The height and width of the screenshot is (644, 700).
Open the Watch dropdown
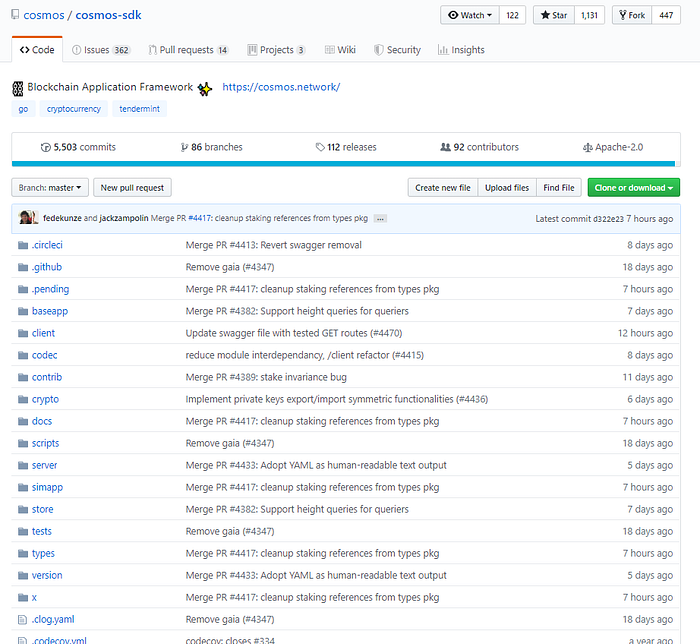pyautogui.click(x=470, y=15)
